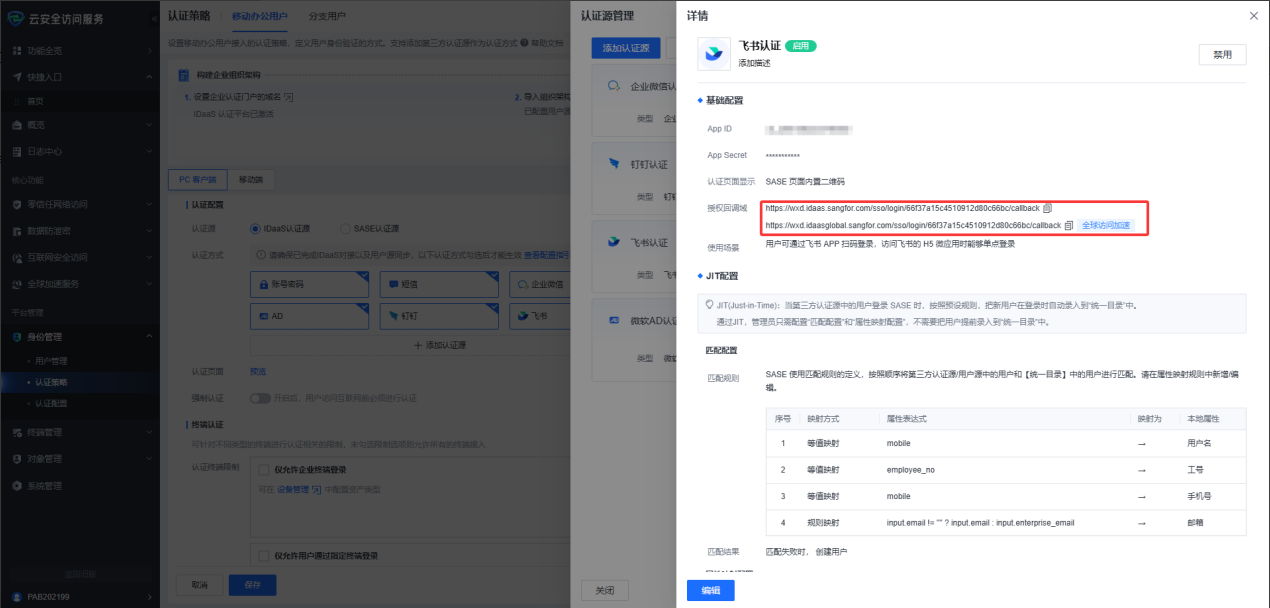
Task: Click the blue 编辑 button
Action: point(710,590)
